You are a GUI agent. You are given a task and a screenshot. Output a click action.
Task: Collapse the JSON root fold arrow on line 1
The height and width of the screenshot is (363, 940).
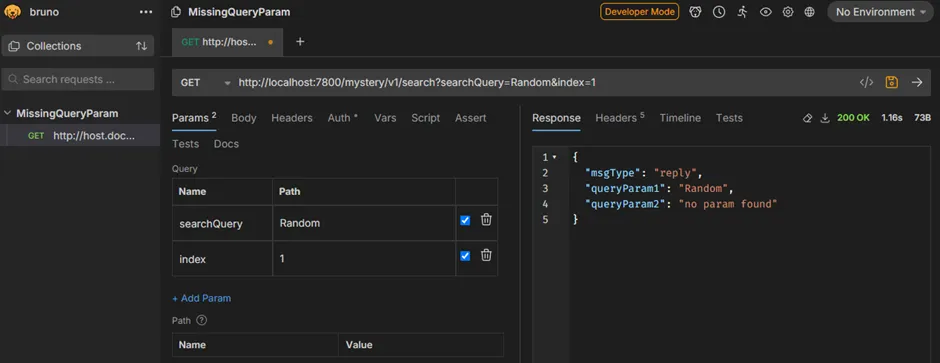click(x=555, y=158)
